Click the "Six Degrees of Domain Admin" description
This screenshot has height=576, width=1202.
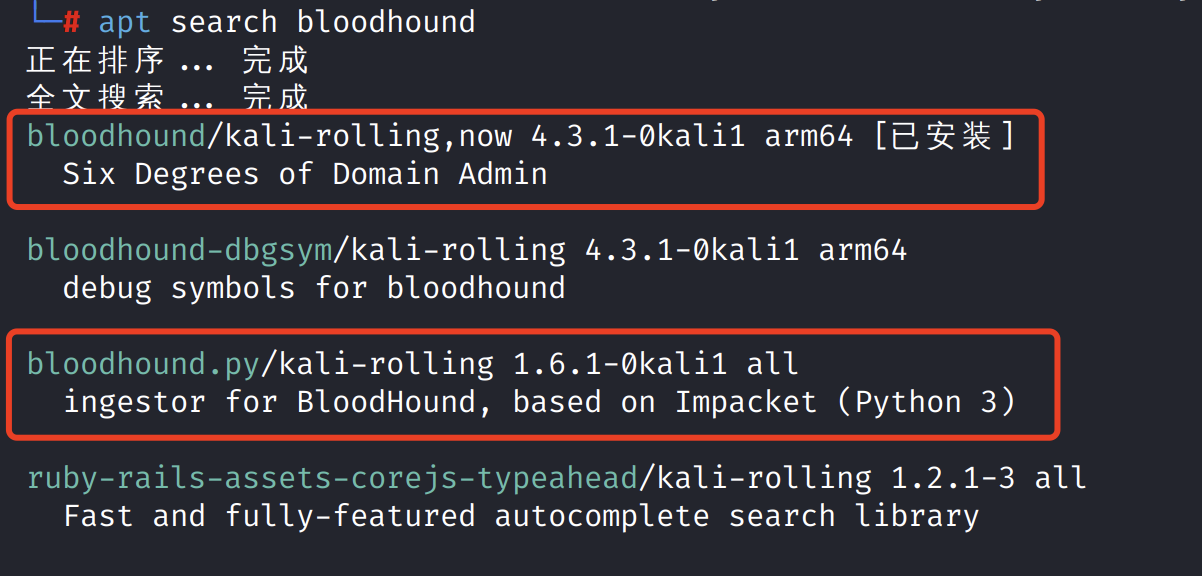coord(305,174)
